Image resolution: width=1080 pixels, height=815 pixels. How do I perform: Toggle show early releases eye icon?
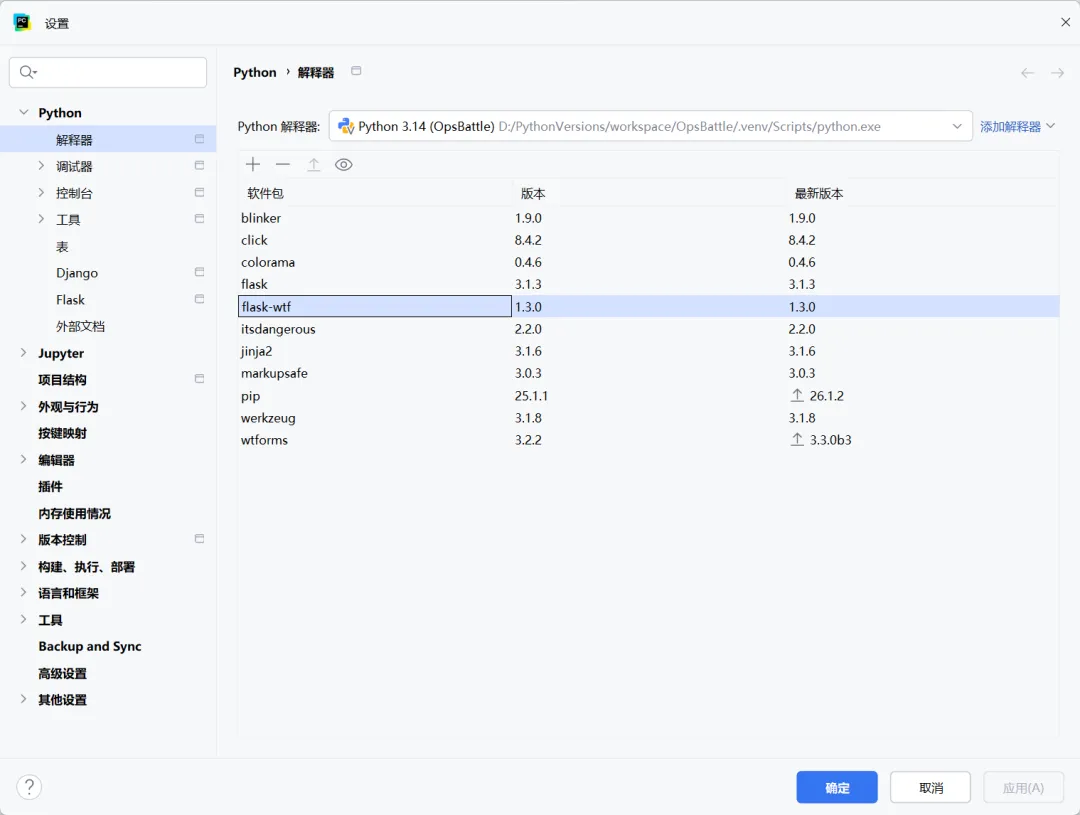(344, 165)
